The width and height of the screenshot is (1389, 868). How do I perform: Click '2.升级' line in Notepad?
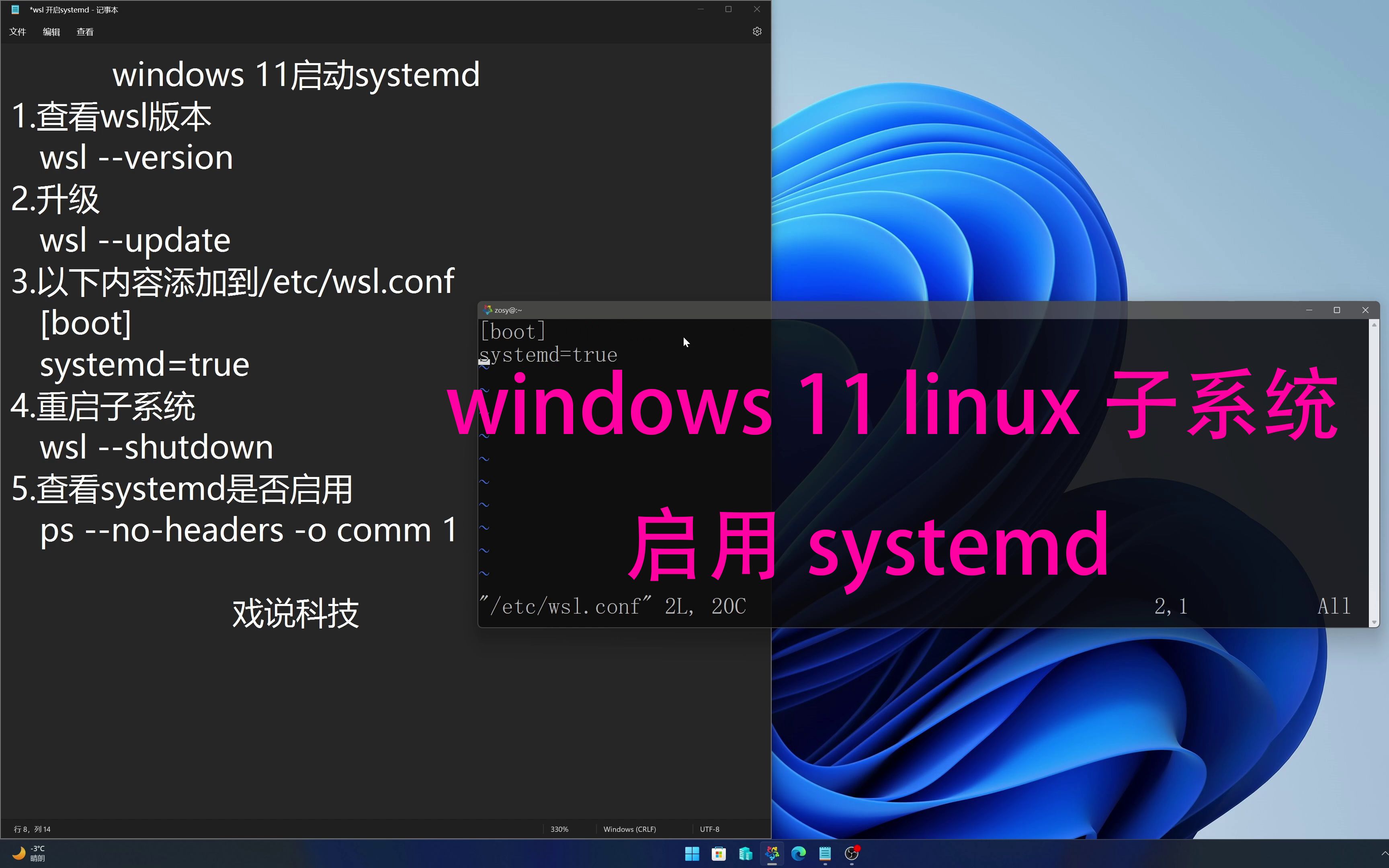pyautogui.click(x=55, y=199)
